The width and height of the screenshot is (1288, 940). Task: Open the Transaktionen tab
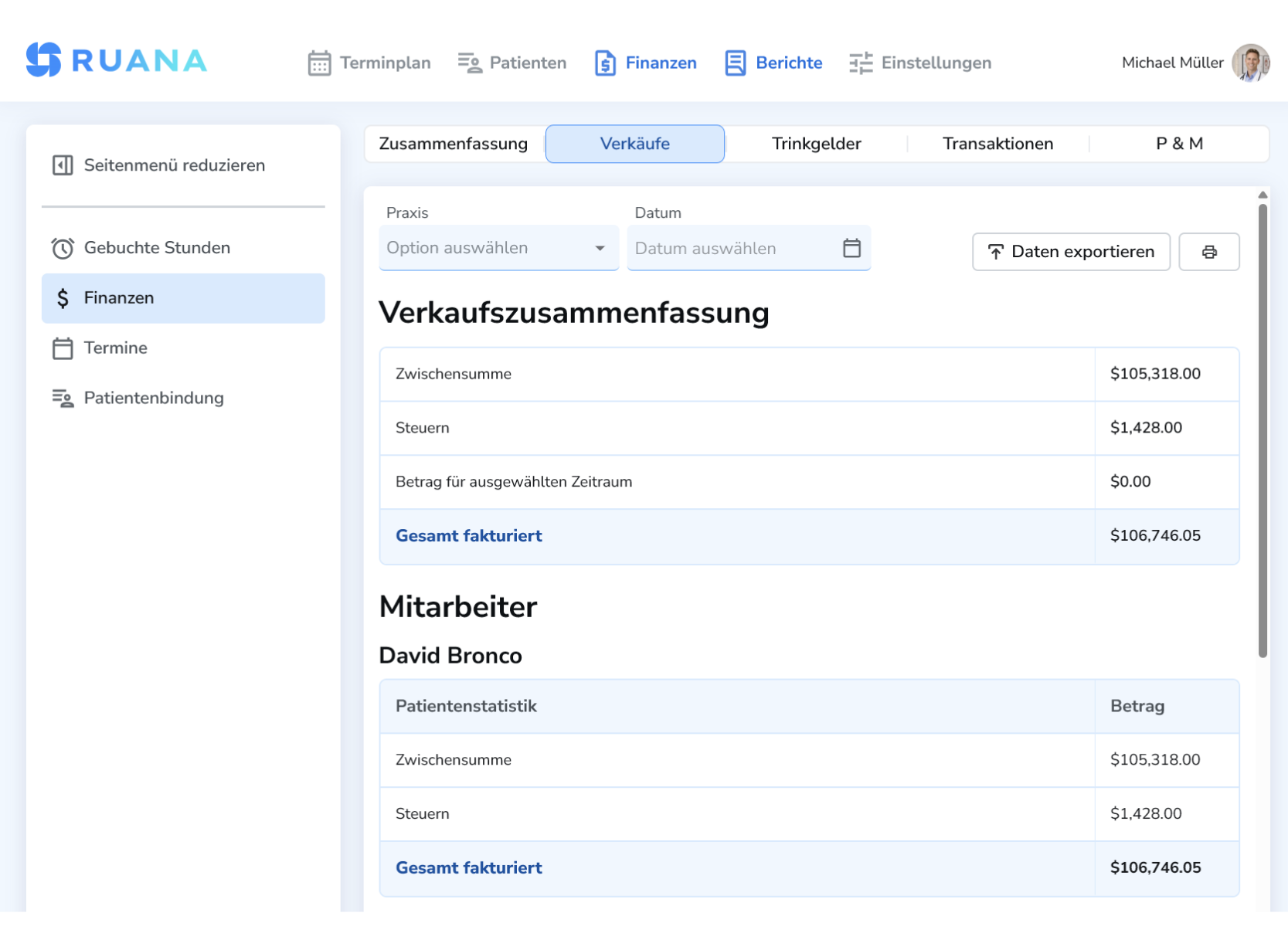(997, 144)
